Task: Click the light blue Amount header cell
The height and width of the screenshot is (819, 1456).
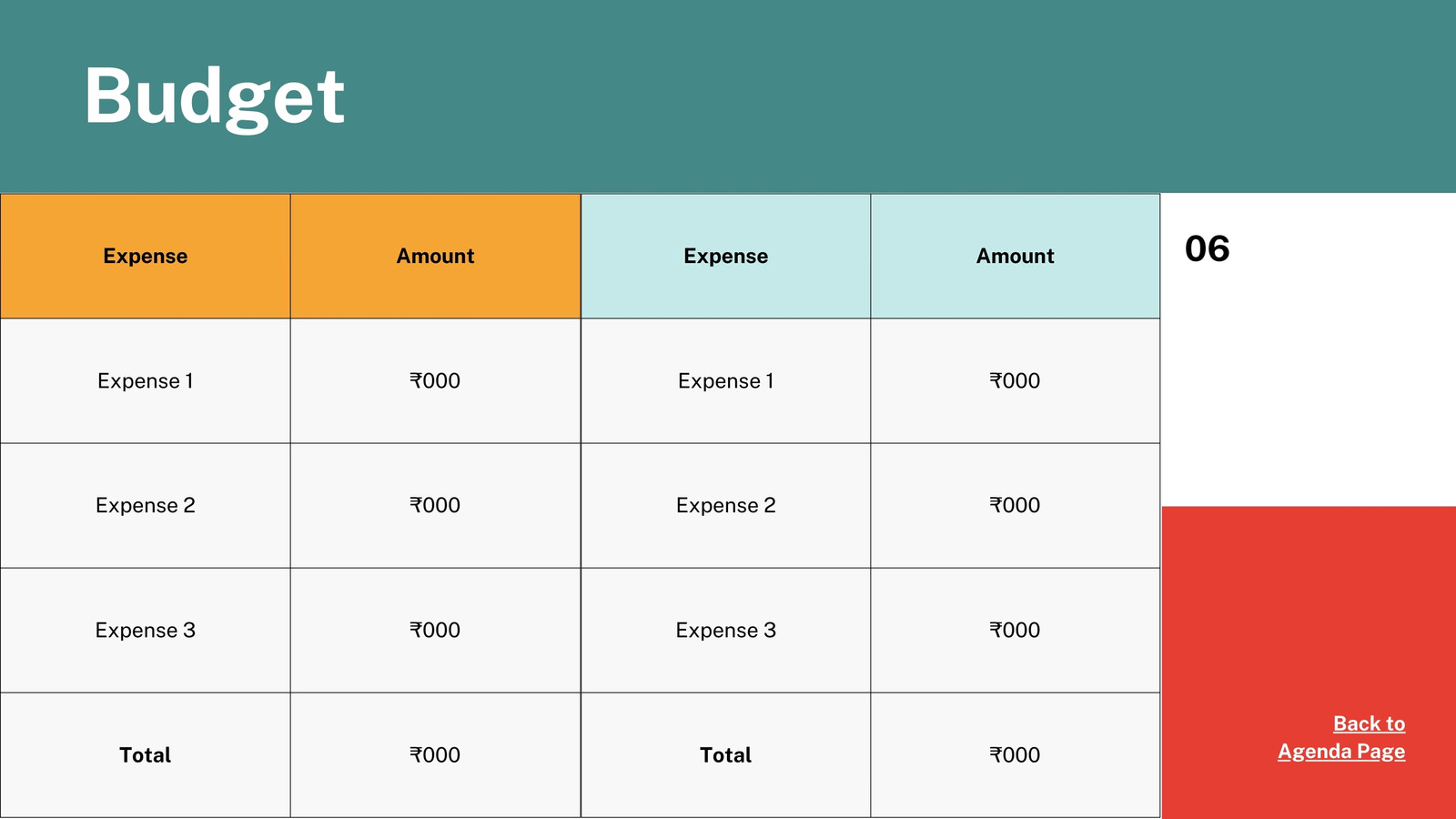Action: click(1016, 257)
